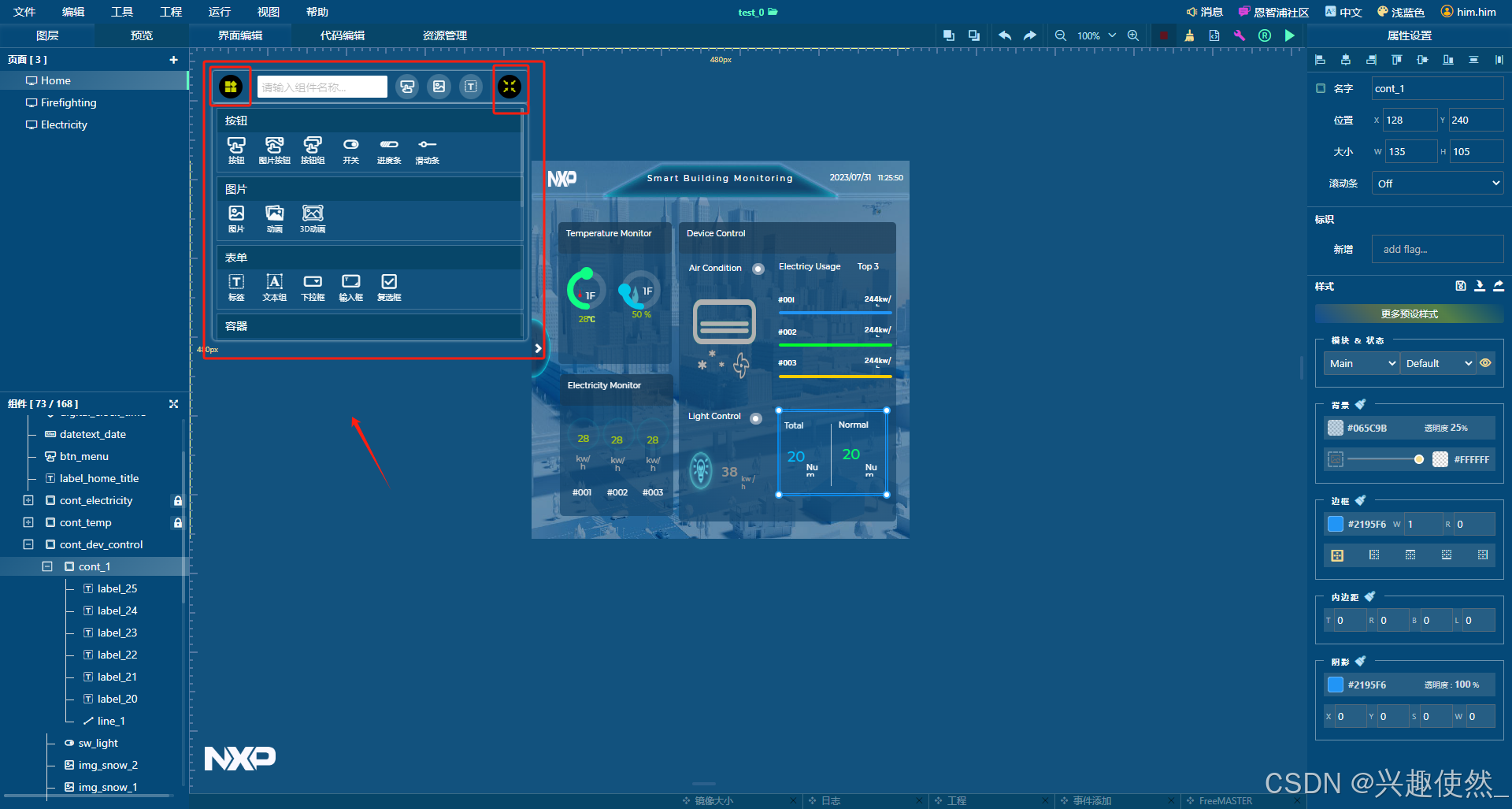Switch to the 资源管理 tab
Screen dimensions: 1512x809
point(445,35)
